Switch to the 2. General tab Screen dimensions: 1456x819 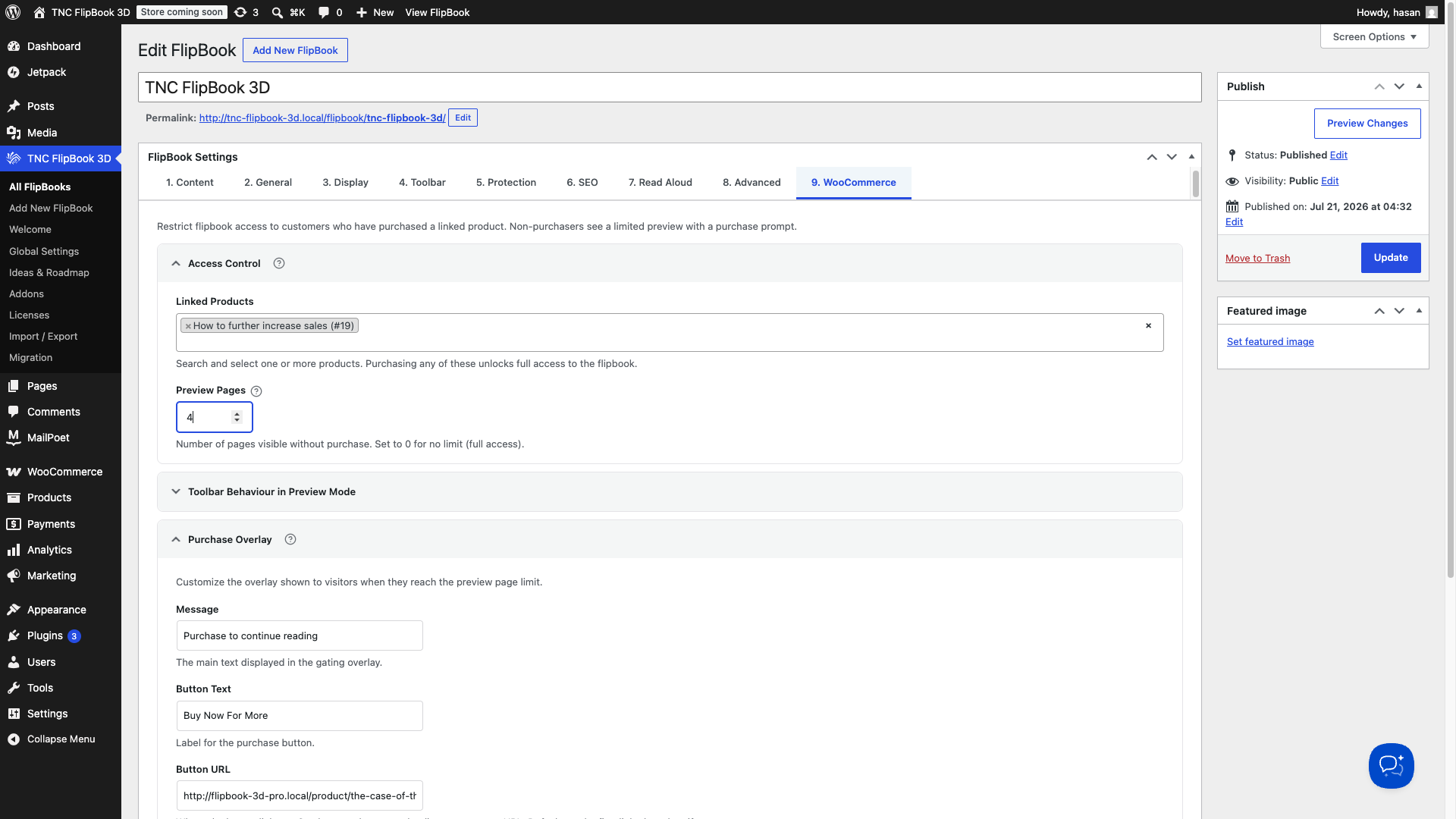click(268, 183)
